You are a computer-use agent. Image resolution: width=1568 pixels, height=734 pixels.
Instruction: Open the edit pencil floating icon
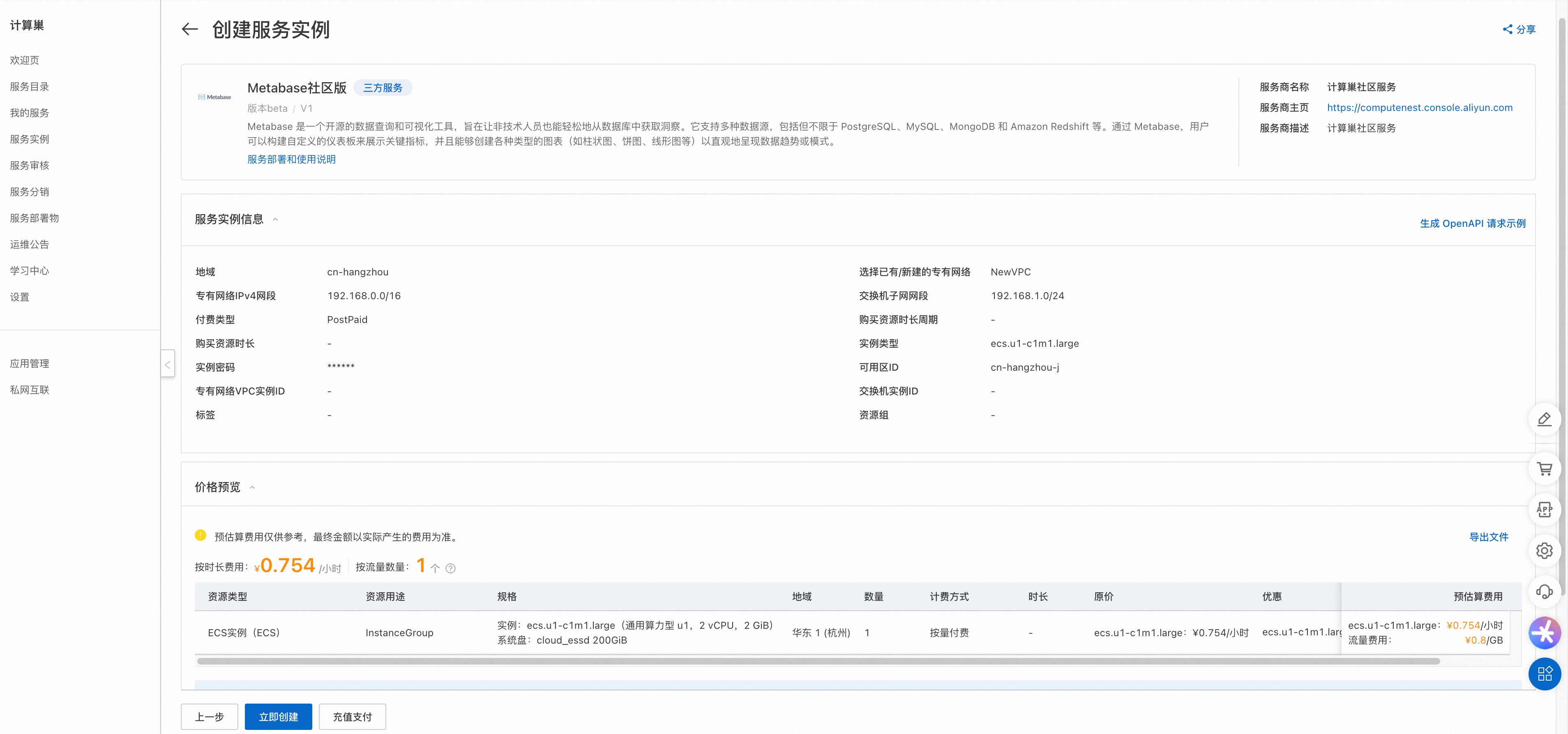[1544, 419]
